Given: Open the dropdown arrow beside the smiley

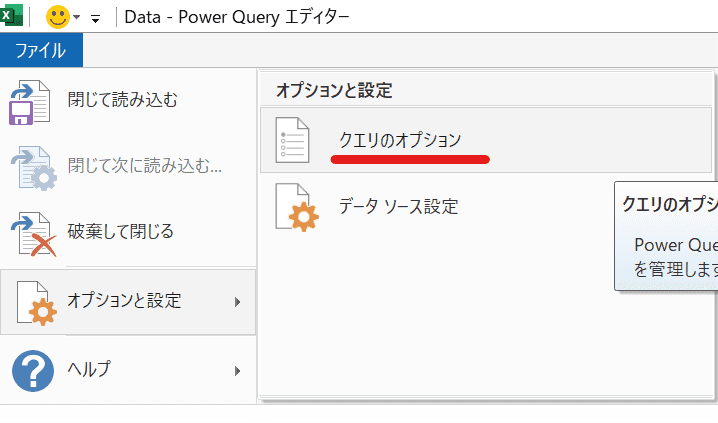Looking at the screenshot, I should pos(77,18).
